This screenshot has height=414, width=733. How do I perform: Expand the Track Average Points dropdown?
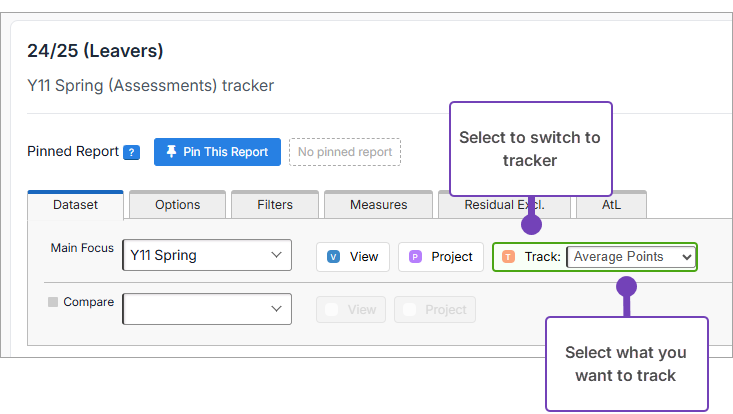[631, 257]
